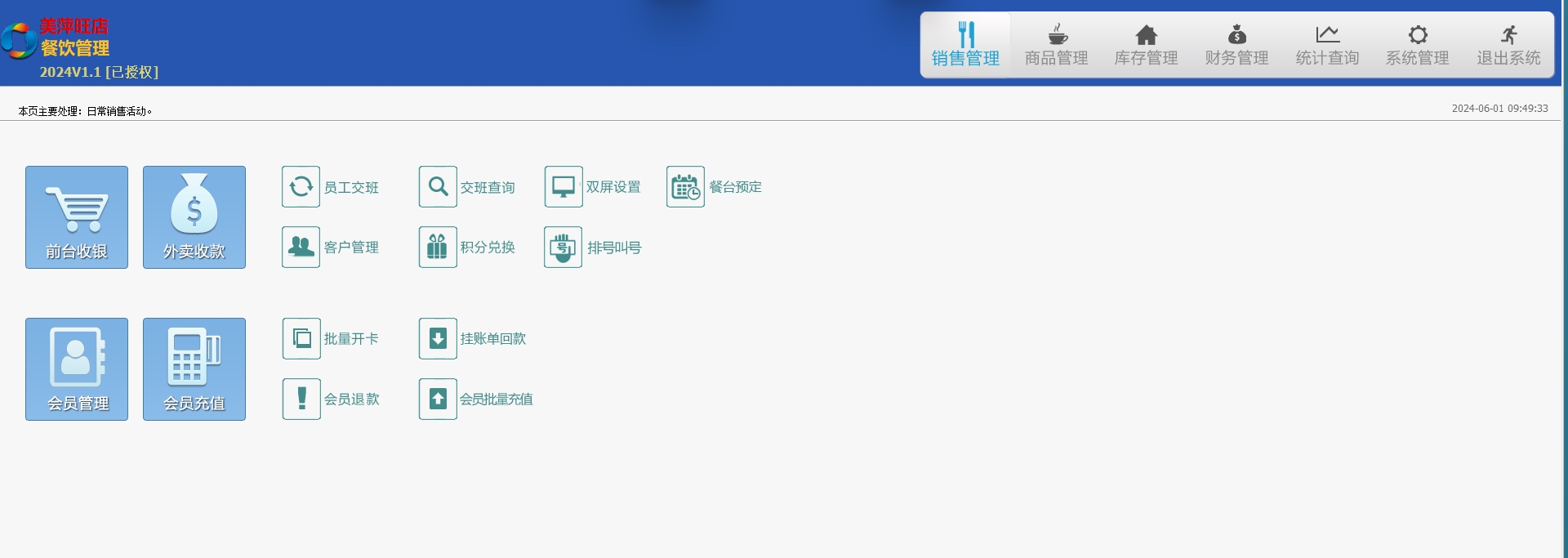
Task: Open the 双屏设置 monitor icon
Action: click(x=563, y=187)
